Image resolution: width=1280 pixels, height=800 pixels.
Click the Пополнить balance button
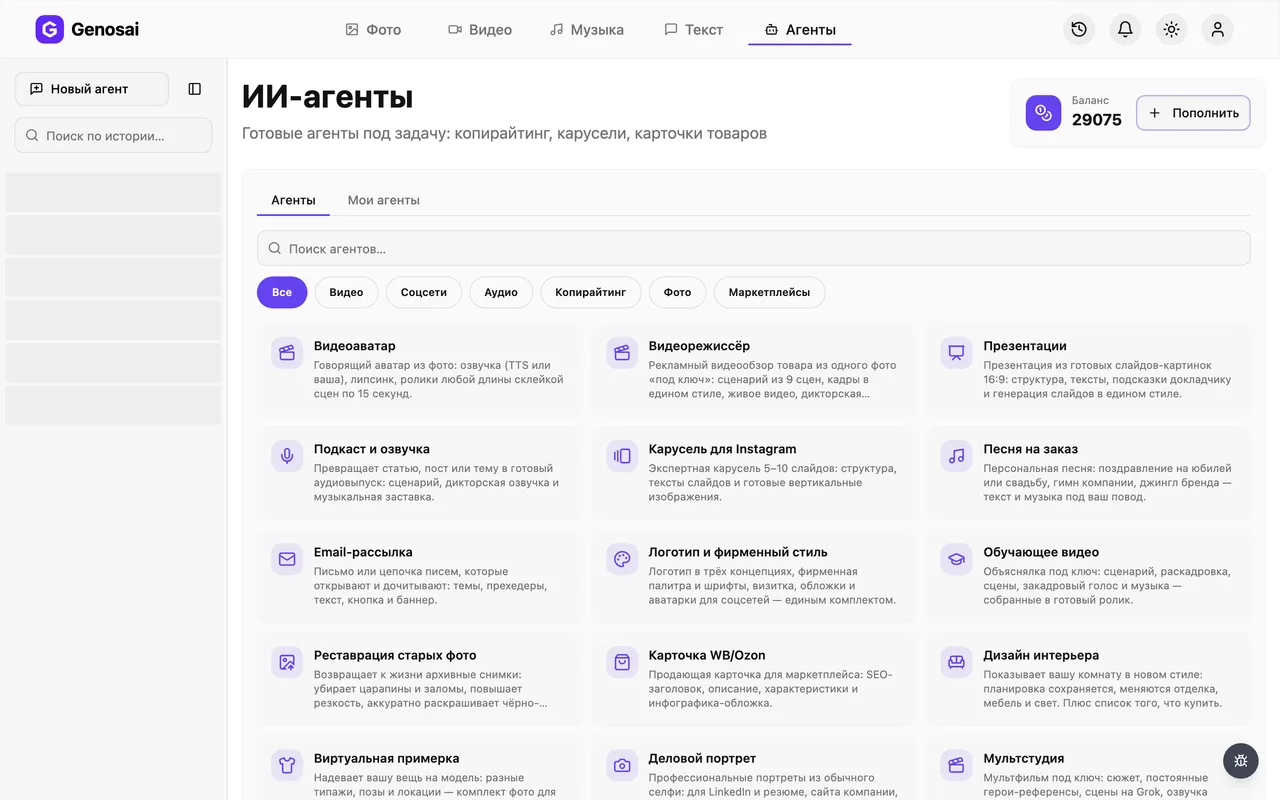(x=1194, y=113)
